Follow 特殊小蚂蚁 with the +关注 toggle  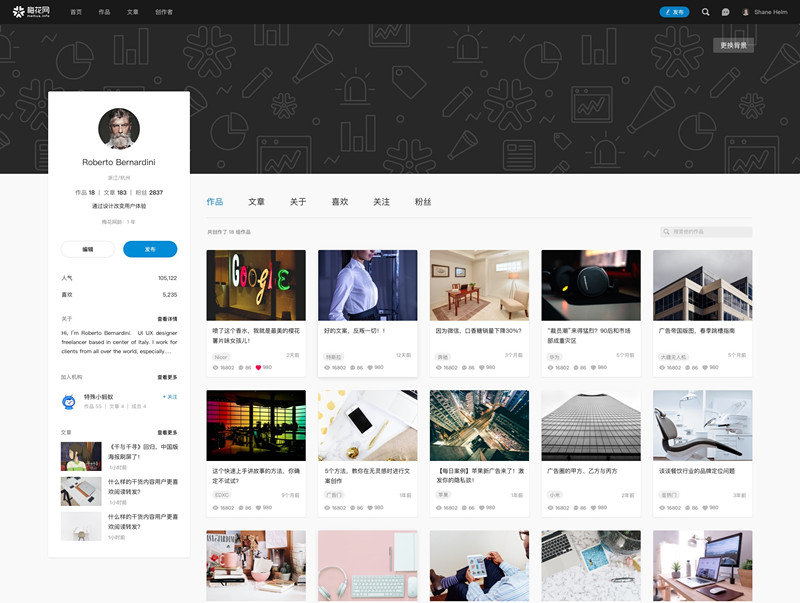169,396
